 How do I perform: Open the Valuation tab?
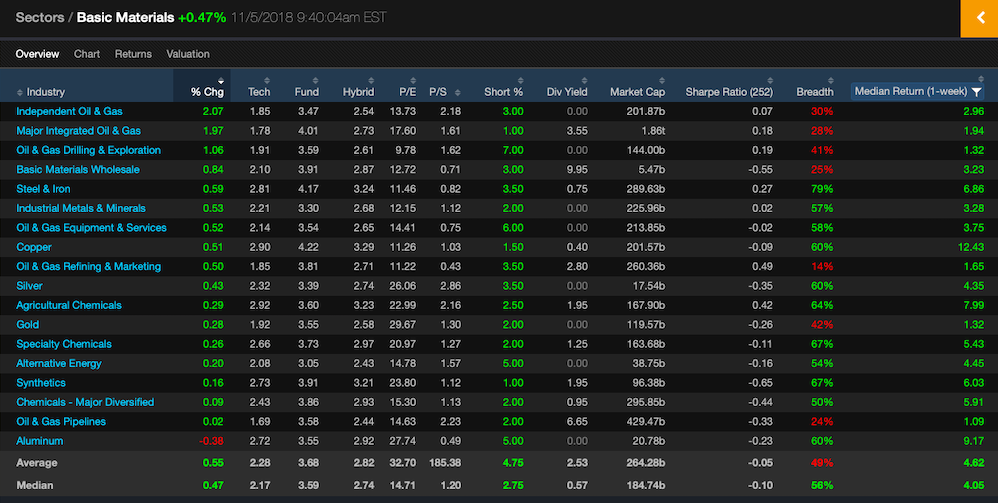pos(188,54)
